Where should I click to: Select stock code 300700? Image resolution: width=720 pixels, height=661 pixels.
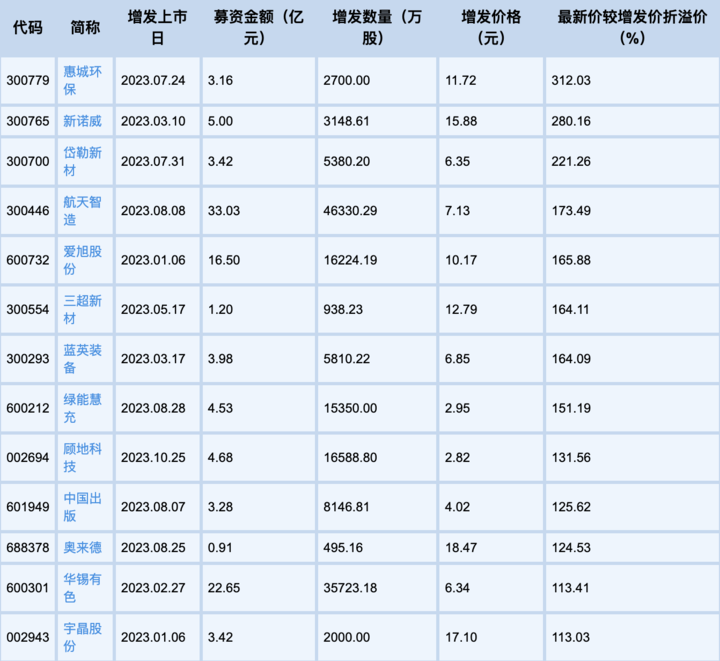(28, 162)
